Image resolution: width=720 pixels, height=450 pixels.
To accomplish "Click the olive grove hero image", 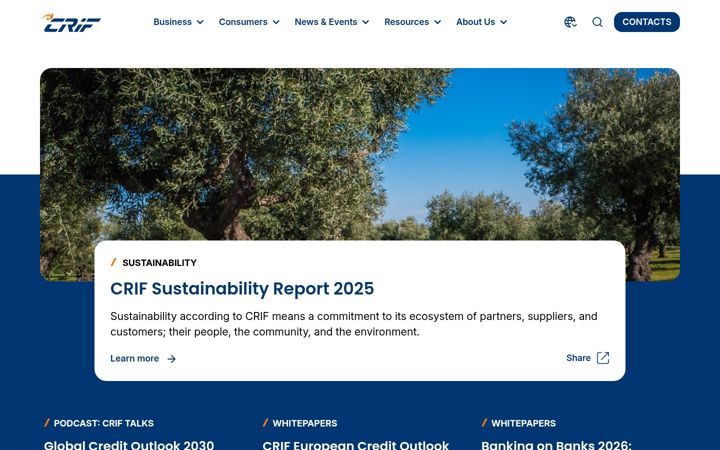I will pos(360,154).
